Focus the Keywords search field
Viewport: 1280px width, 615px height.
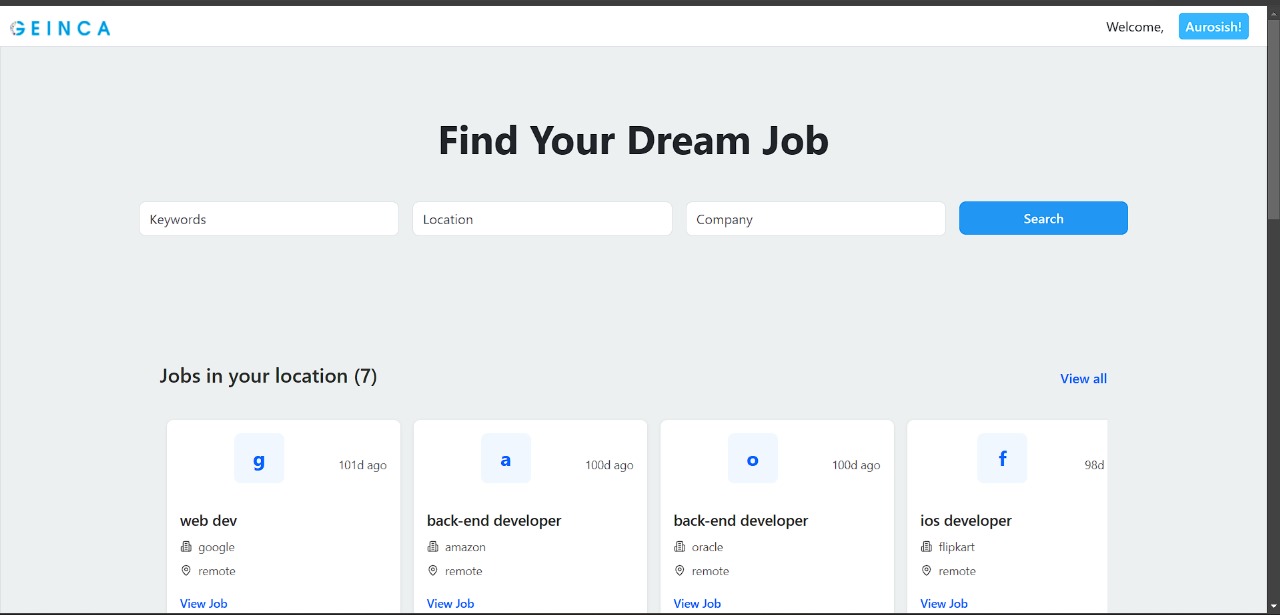point(269,219)
